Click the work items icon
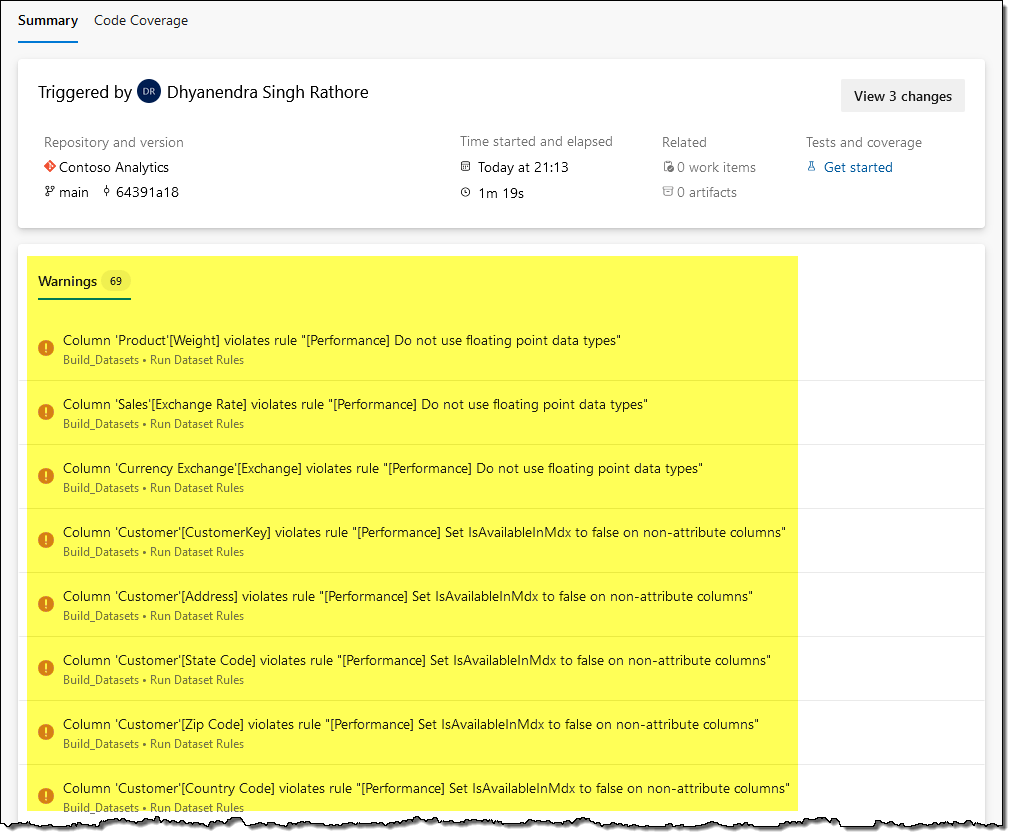The height and width of the screenshot is (837, 1013). pos(668,167)
